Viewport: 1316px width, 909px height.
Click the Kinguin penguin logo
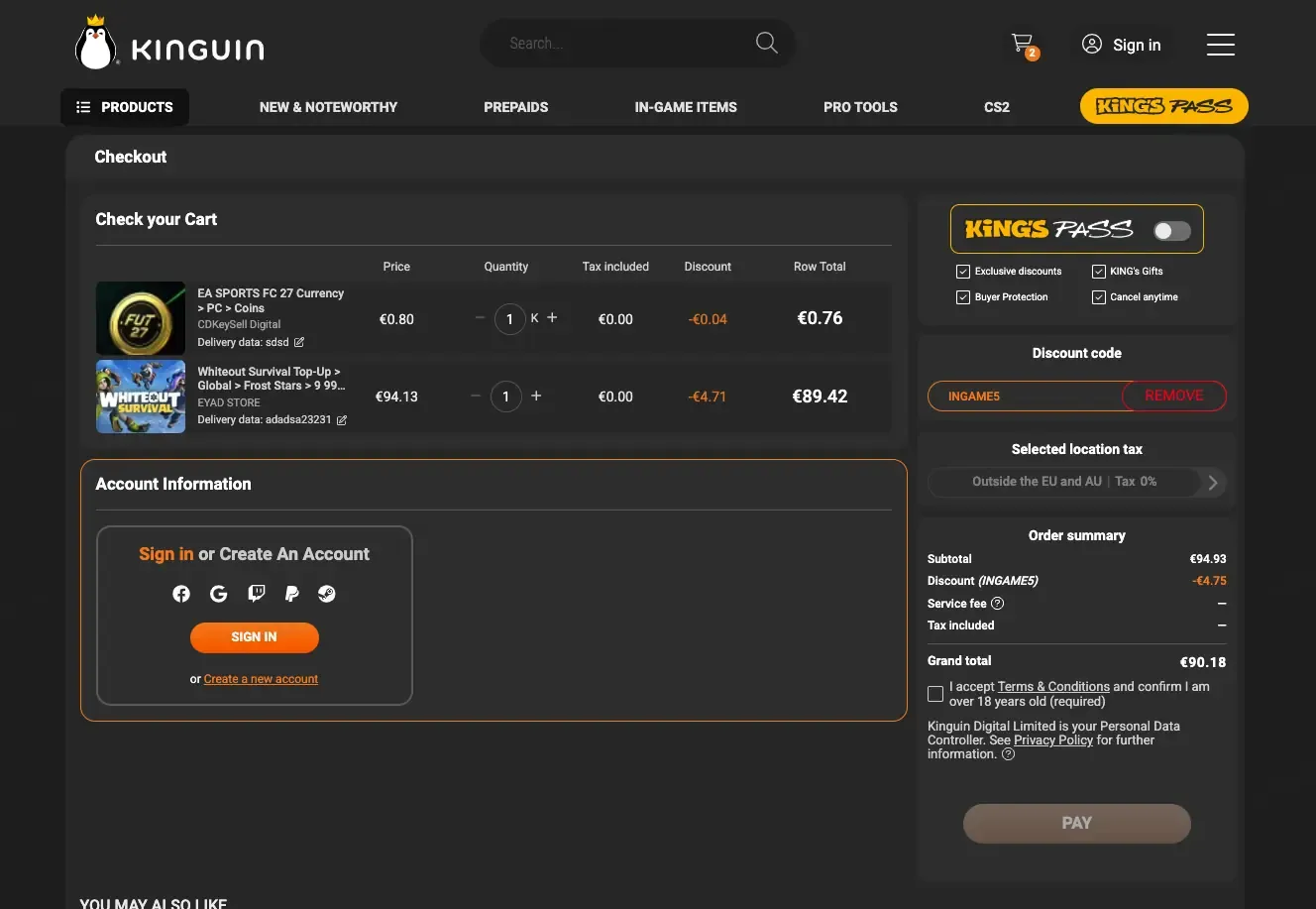click(x=170, y=44)
